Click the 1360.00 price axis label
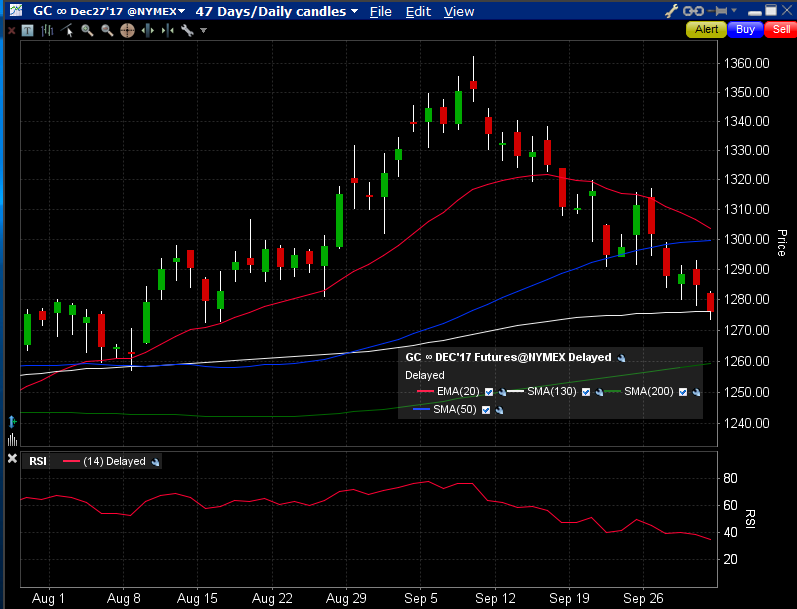Screen dimensions: 797x609 (x=746, y=64)
